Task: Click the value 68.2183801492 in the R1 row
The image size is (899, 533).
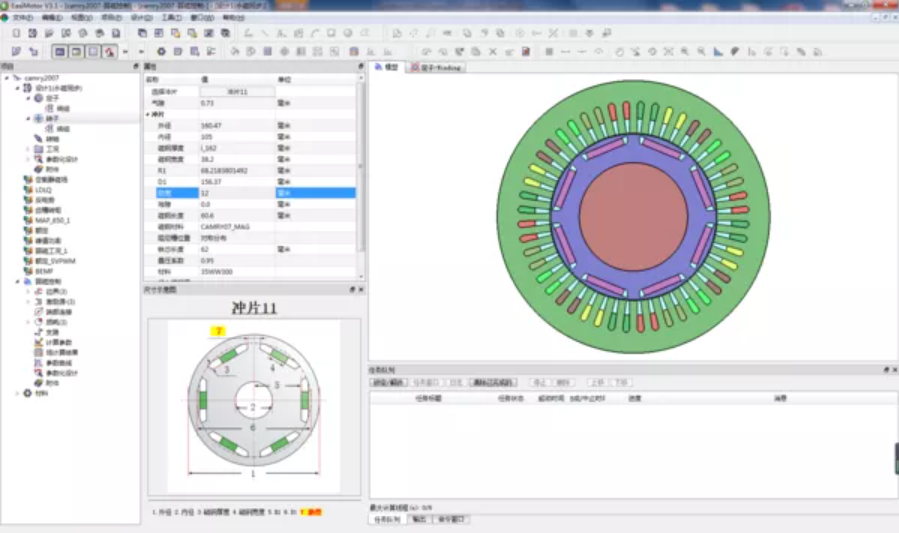Action: pyautogui.click(x=224, y=171)
